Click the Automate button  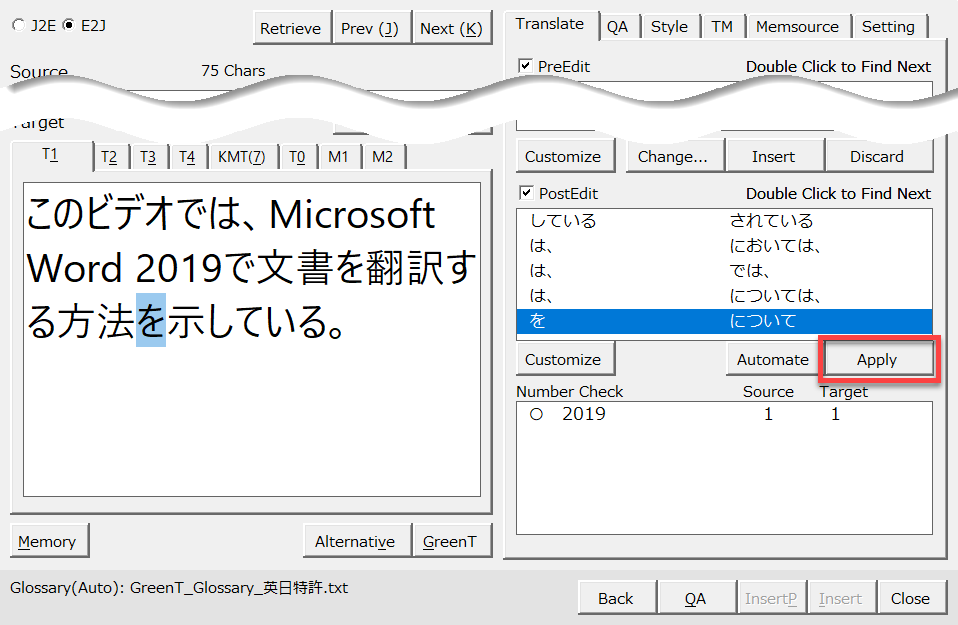tap(772, 360)
